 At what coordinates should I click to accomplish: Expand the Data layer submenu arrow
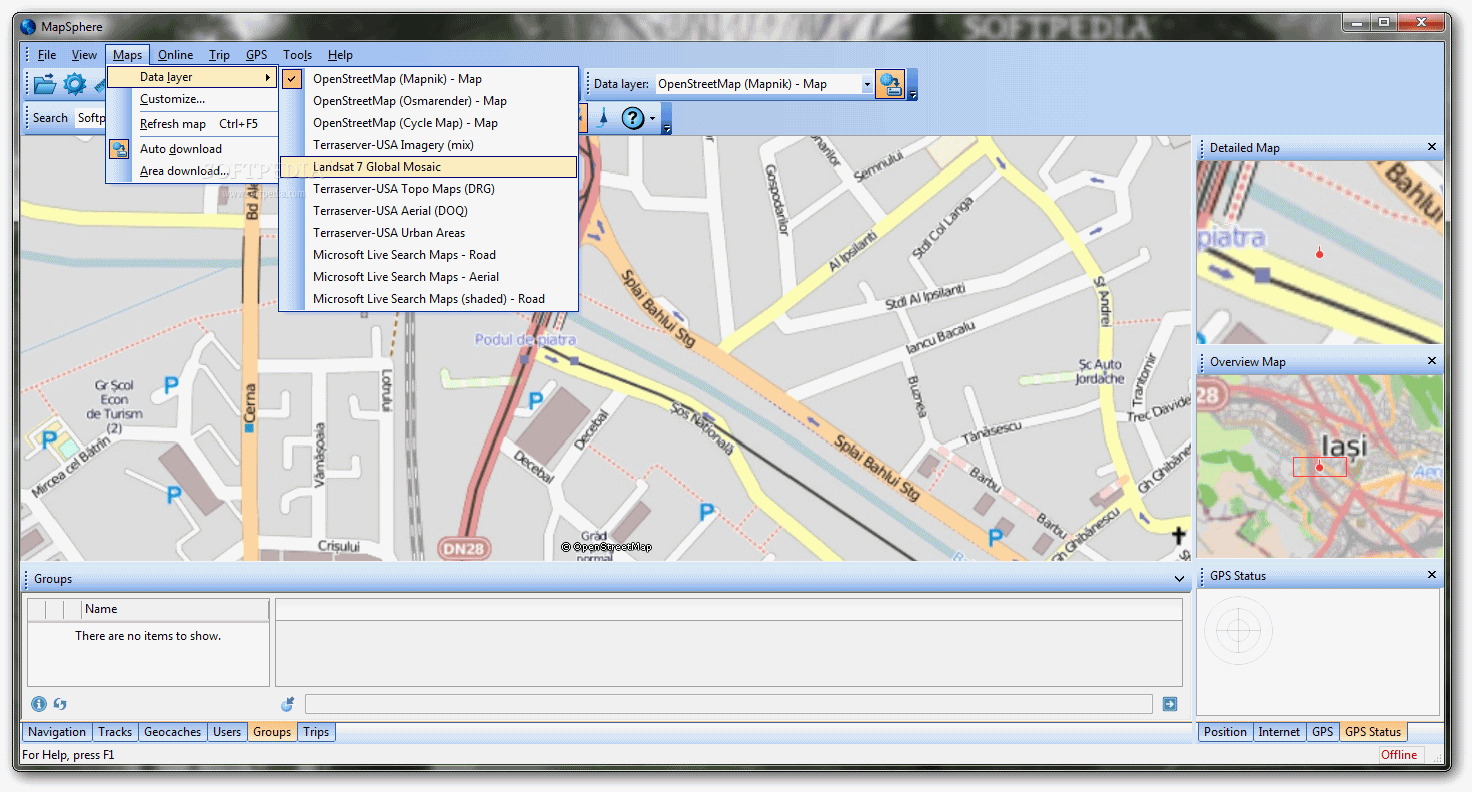pos(267,77)
